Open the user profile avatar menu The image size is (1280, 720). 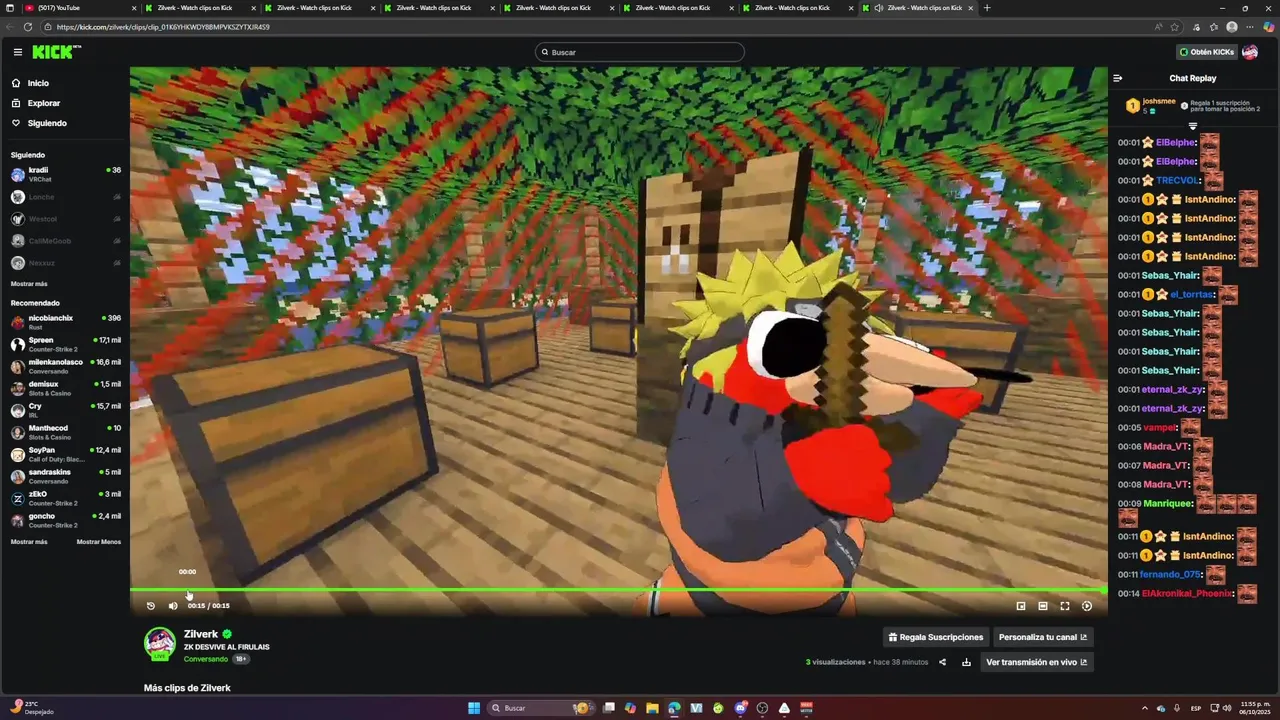coord(1250,52)
